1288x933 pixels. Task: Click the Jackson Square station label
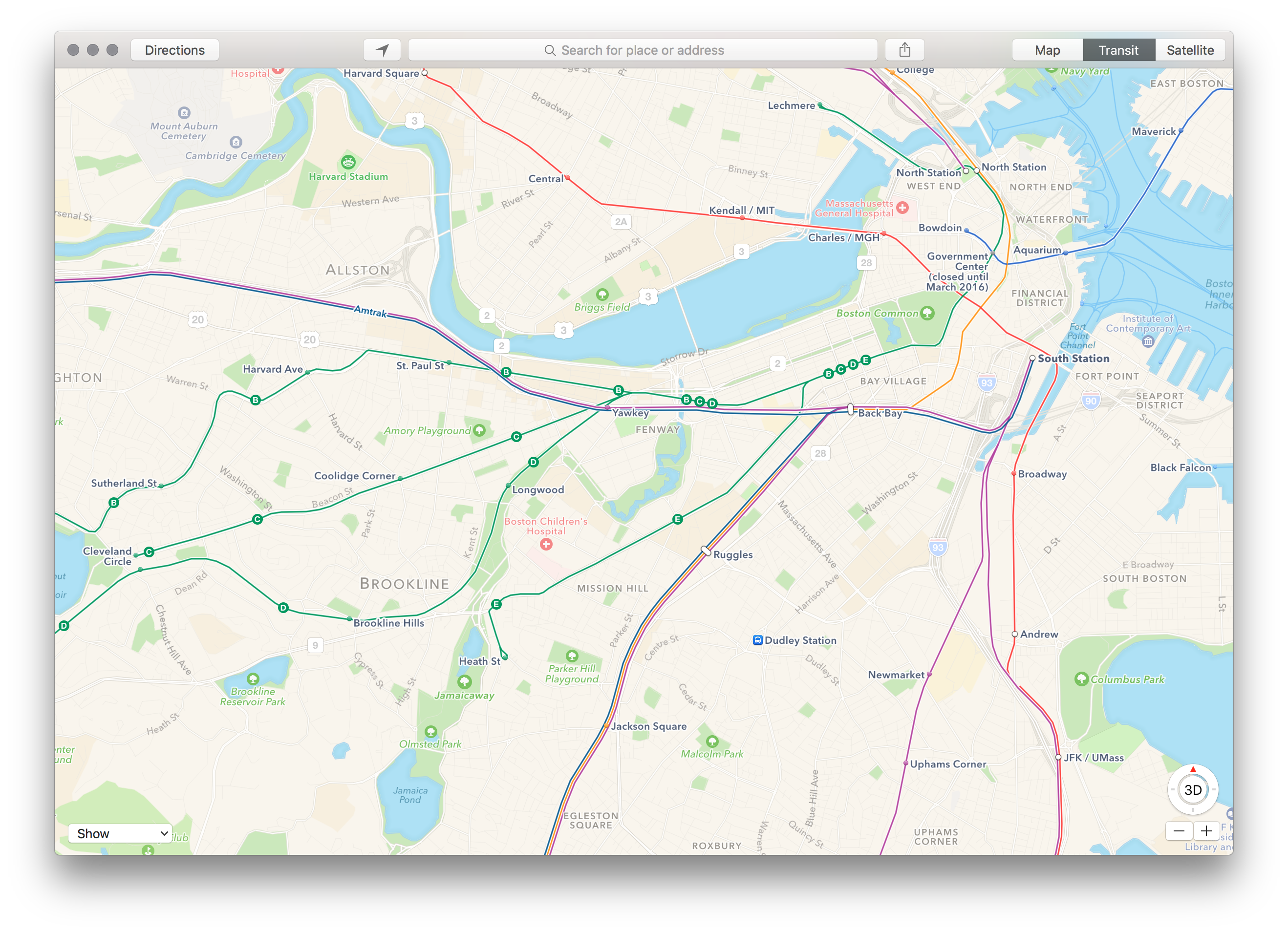click(x=648, y=726)
